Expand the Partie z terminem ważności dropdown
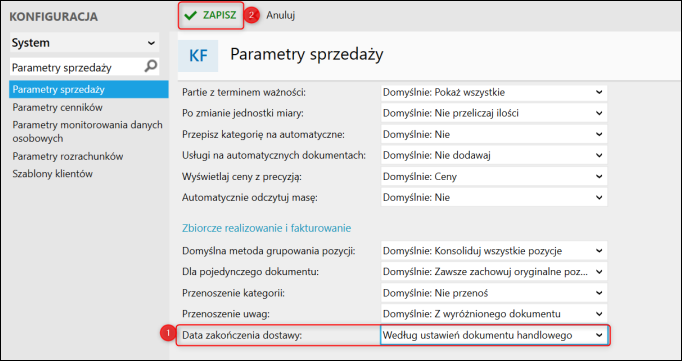This screenshot has height=361, width=682. [494, 92]
